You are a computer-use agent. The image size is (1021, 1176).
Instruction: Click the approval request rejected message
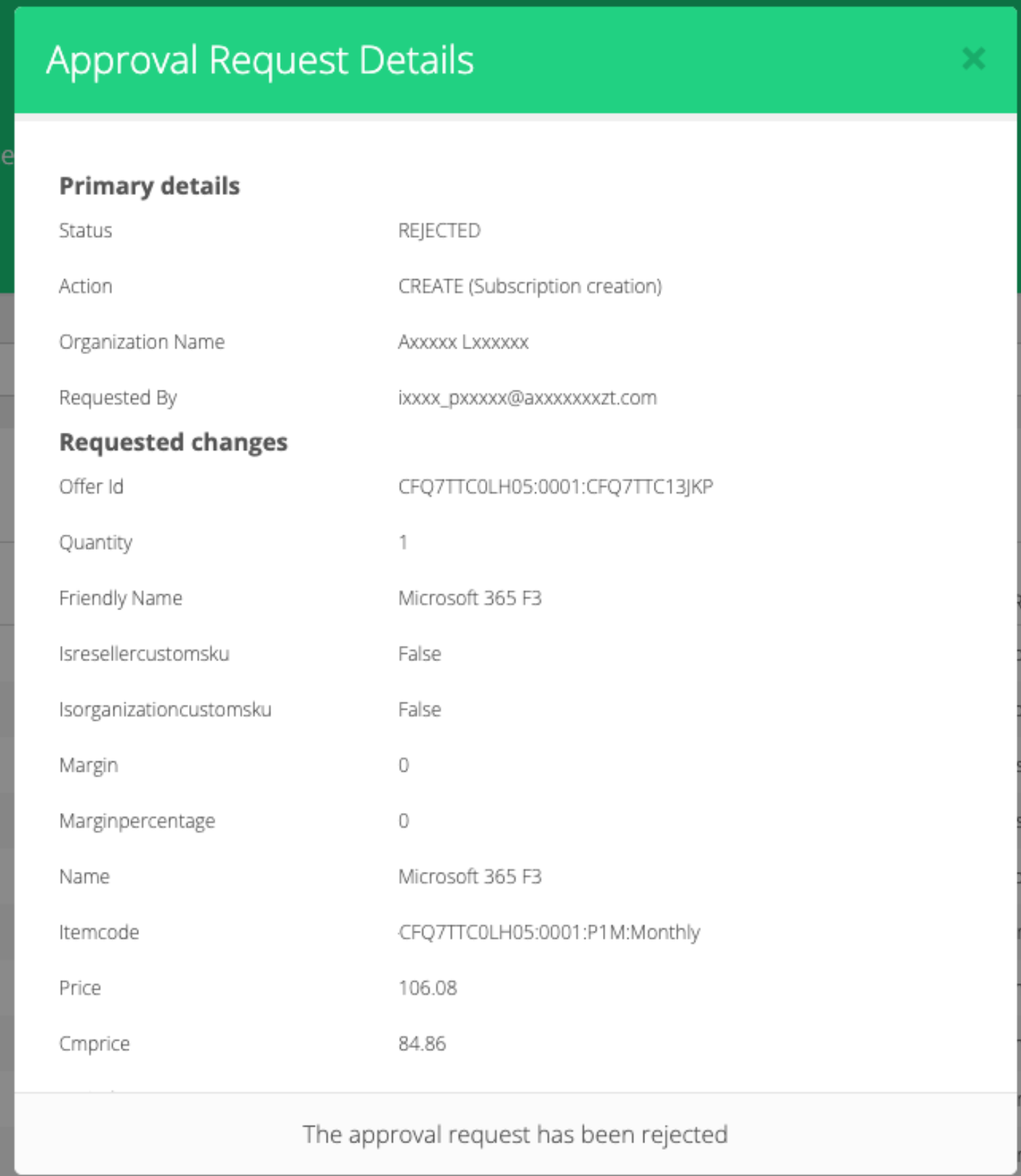tap(515, 1135)
